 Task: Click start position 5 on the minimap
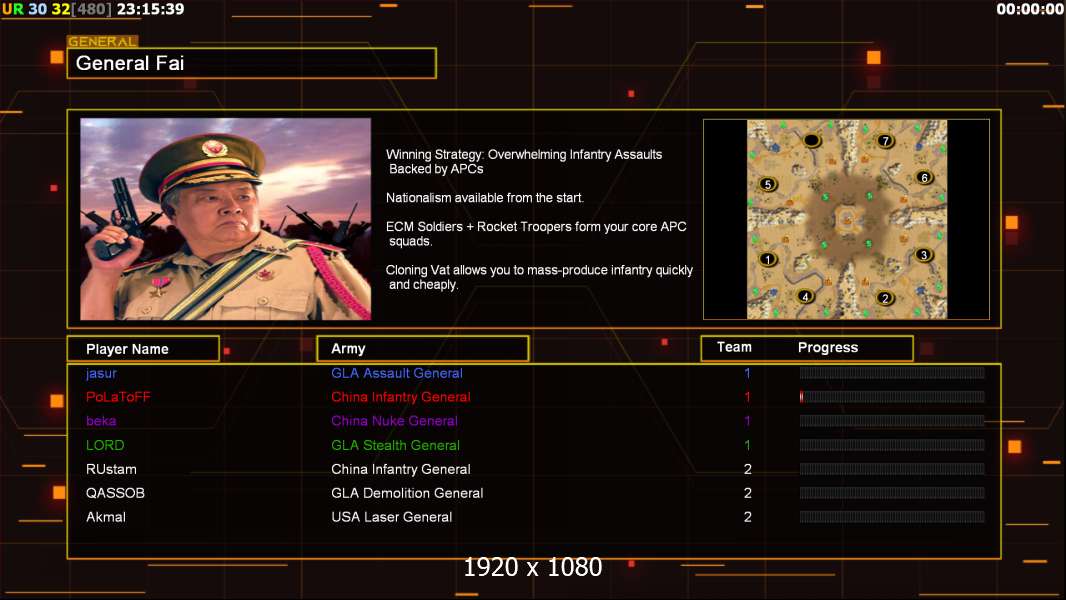click(768, 184)
